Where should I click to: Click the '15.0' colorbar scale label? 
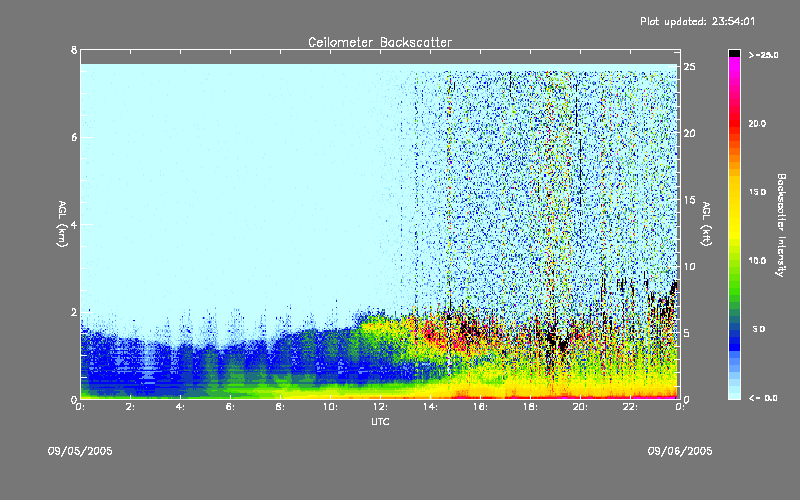(758, 192)
